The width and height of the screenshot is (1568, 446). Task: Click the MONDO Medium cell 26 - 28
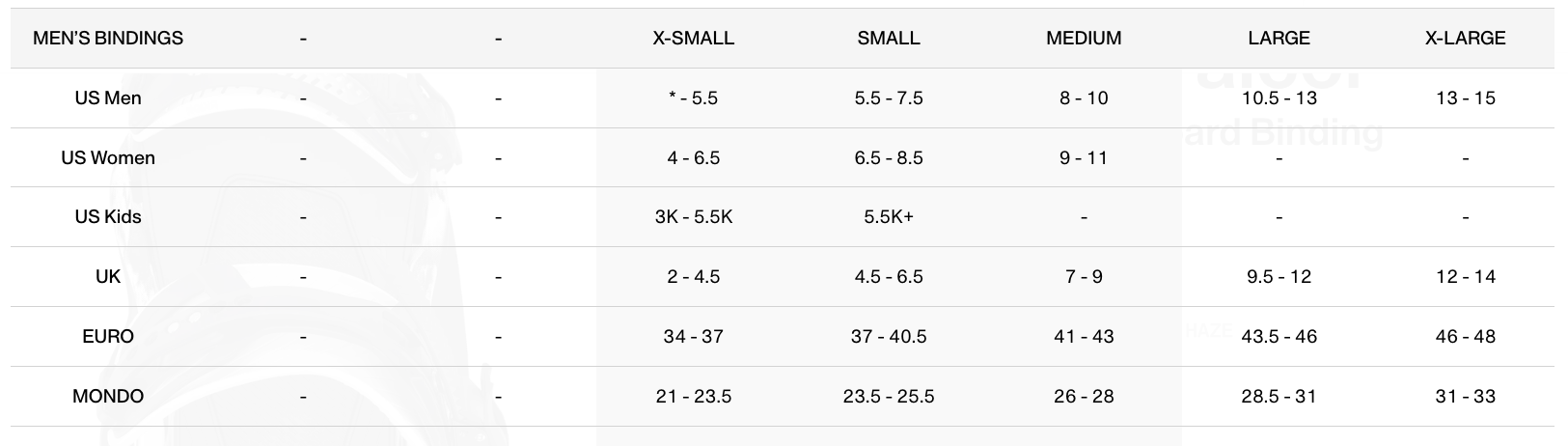[1084, 397]
